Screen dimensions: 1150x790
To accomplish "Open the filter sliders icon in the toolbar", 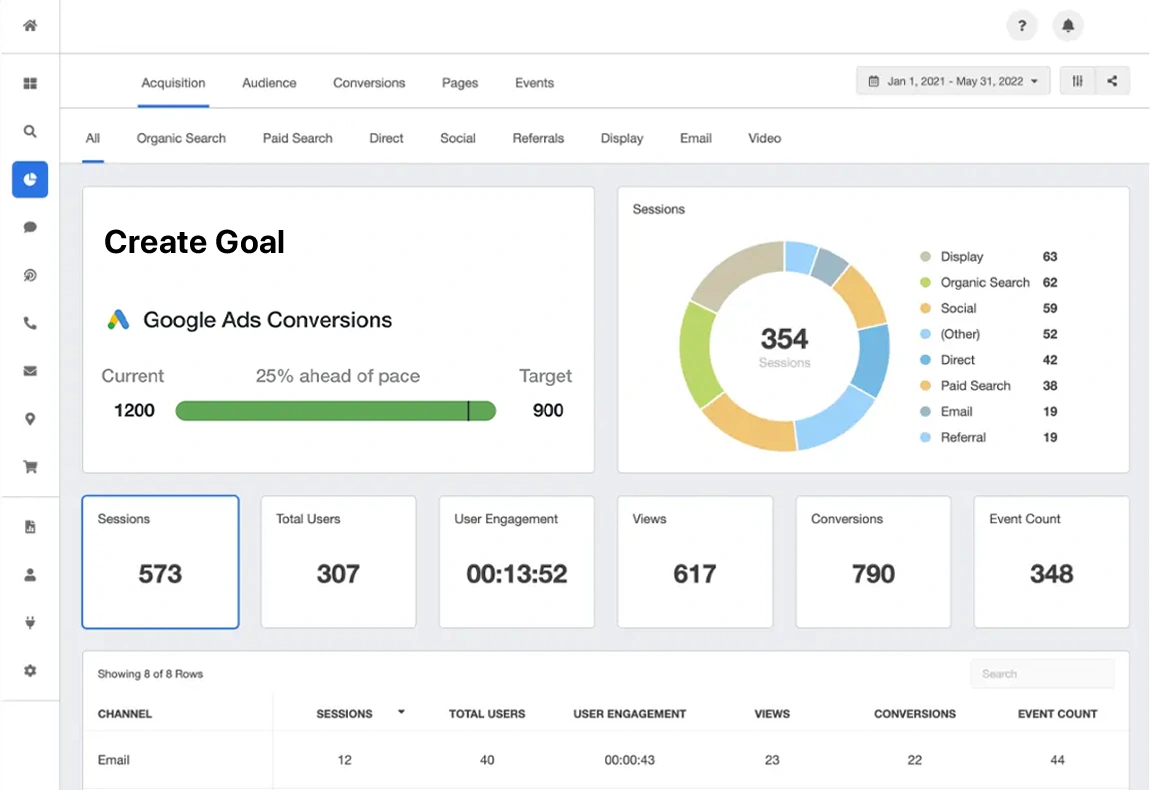I will [1077, 81].
